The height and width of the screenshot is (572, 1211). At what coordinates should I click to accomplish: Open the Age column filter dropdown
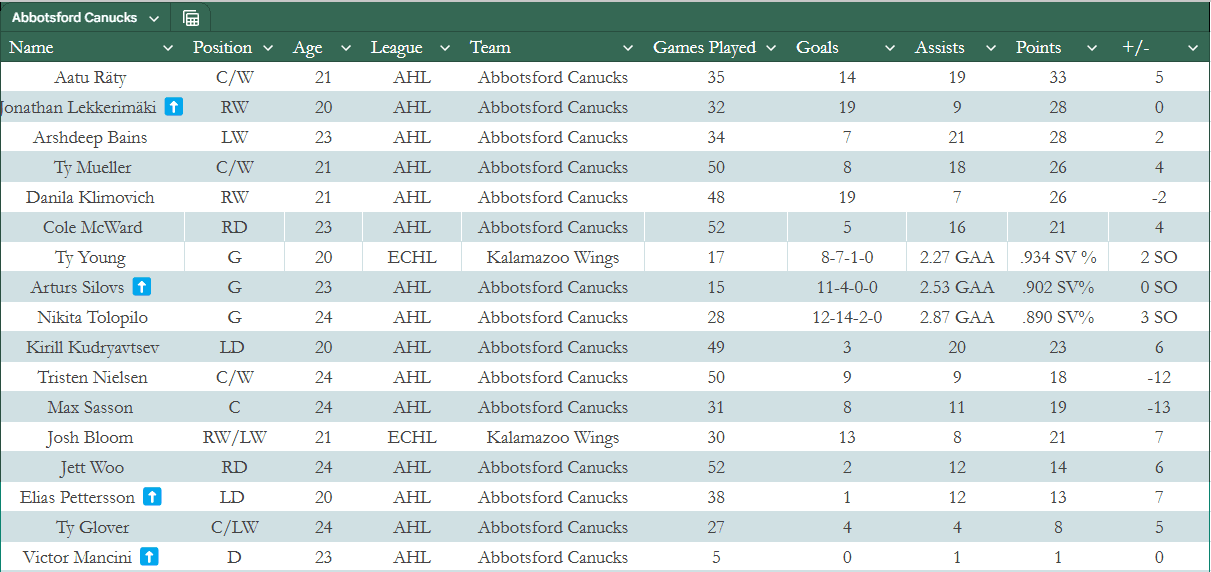coord(346,48)
